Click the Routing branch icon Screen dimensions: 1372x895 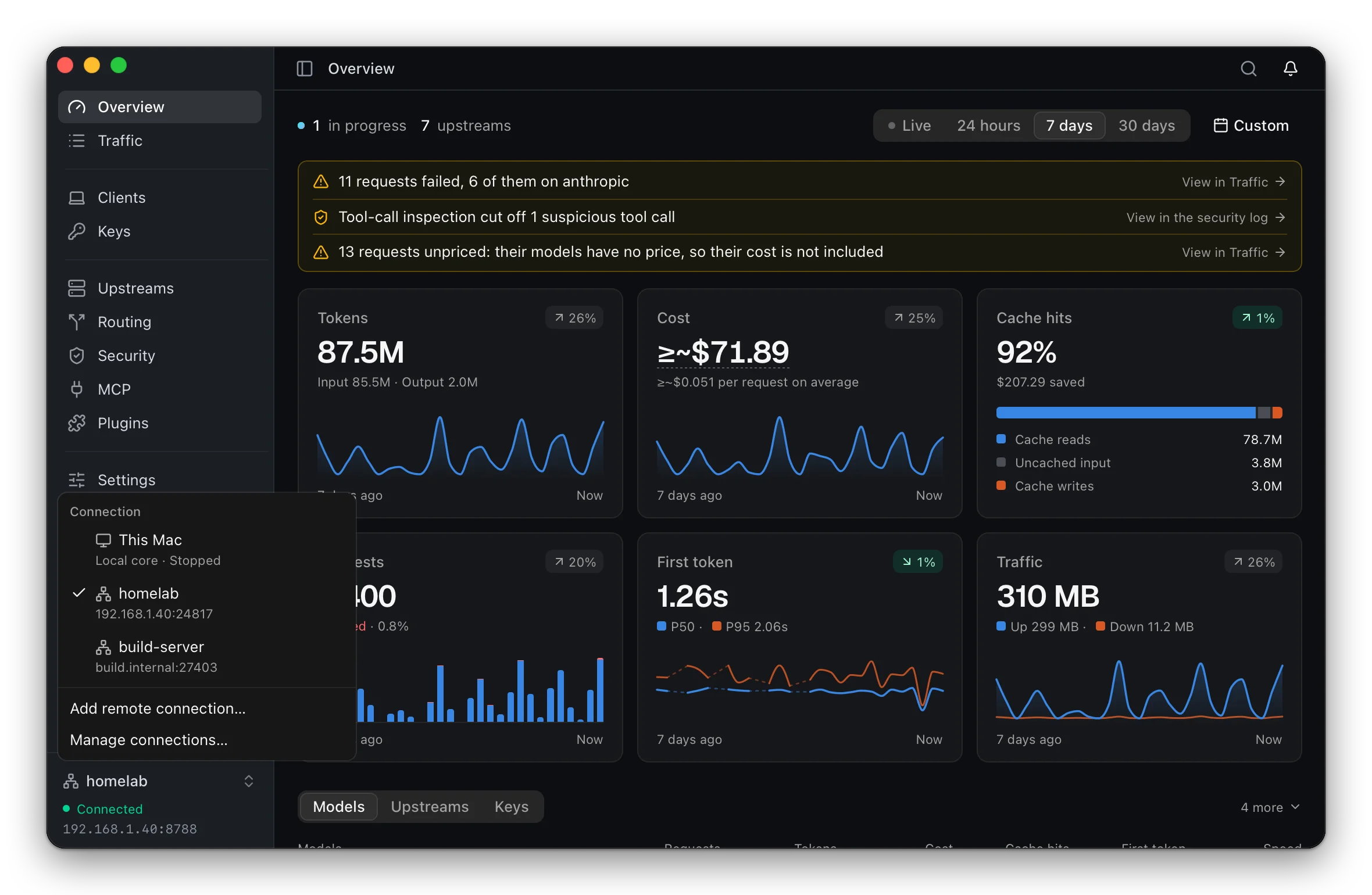[x=77, y=322]
